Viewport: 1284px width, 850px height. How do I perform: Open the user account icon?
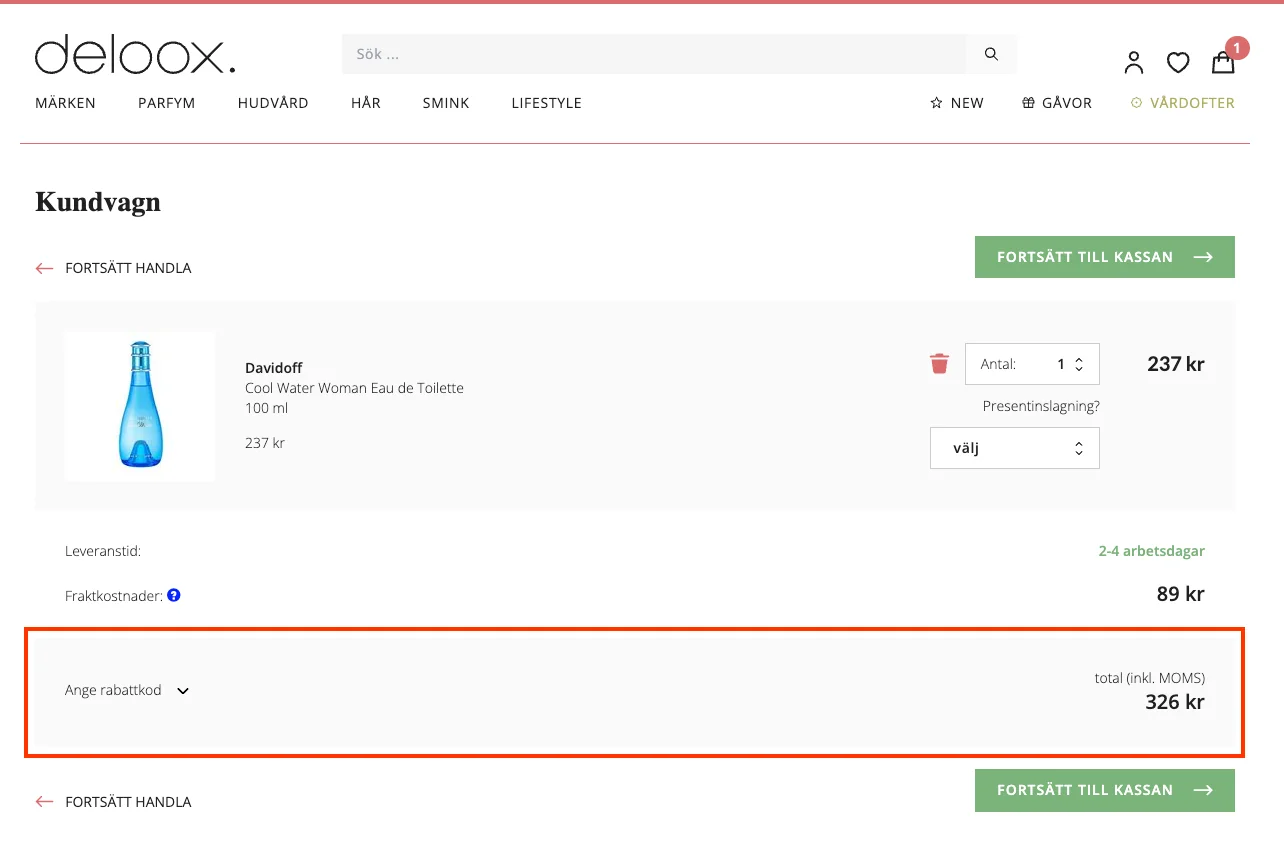1133,62
